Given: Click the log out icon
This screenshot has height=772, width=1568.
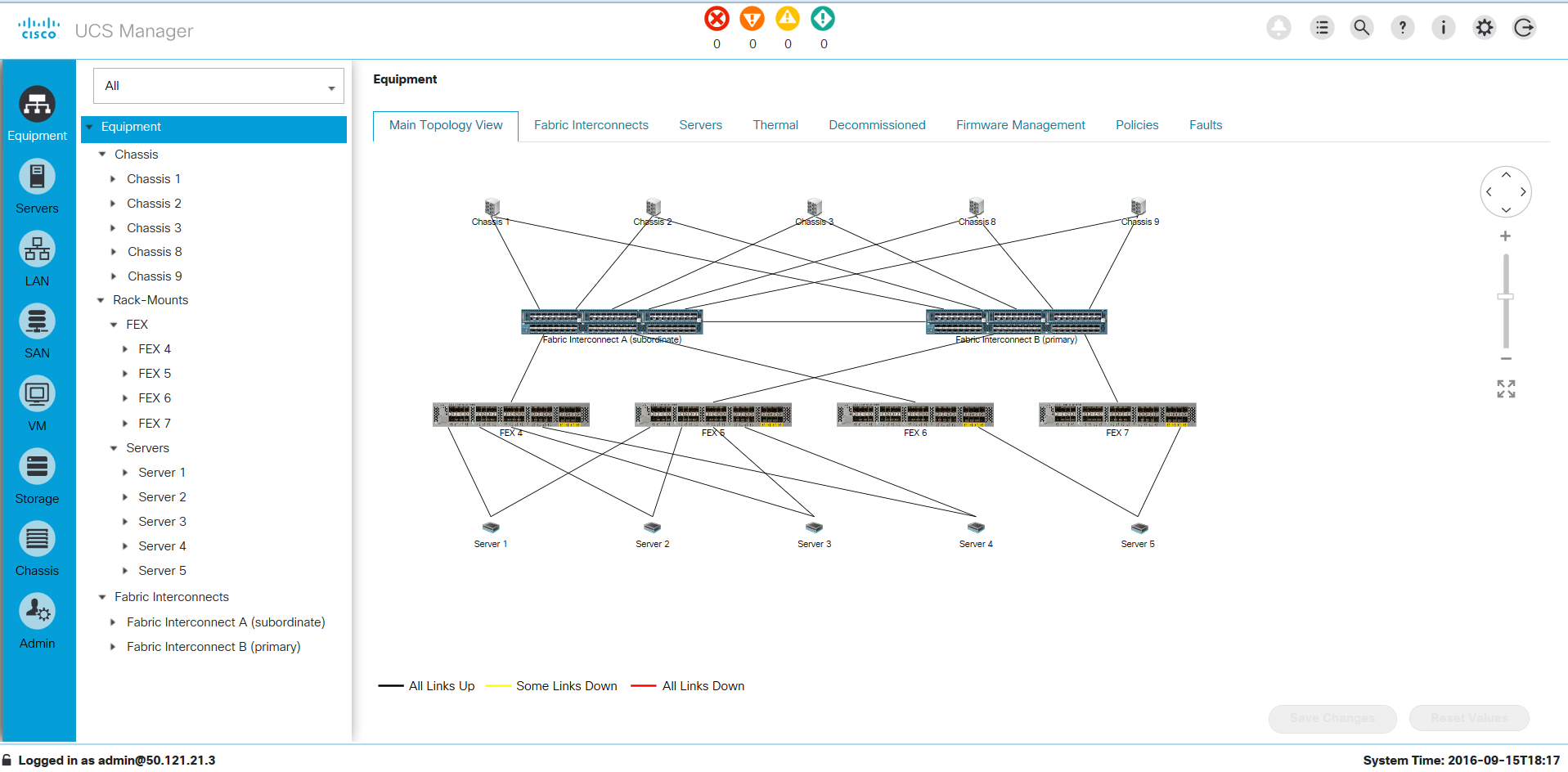Looking at the screenshot, I should pyautogui.click(x=1524, y=28).
